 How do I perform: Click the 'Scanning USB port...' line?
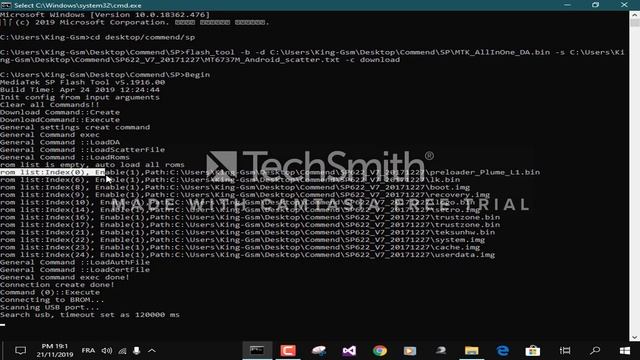pos(50,307)
